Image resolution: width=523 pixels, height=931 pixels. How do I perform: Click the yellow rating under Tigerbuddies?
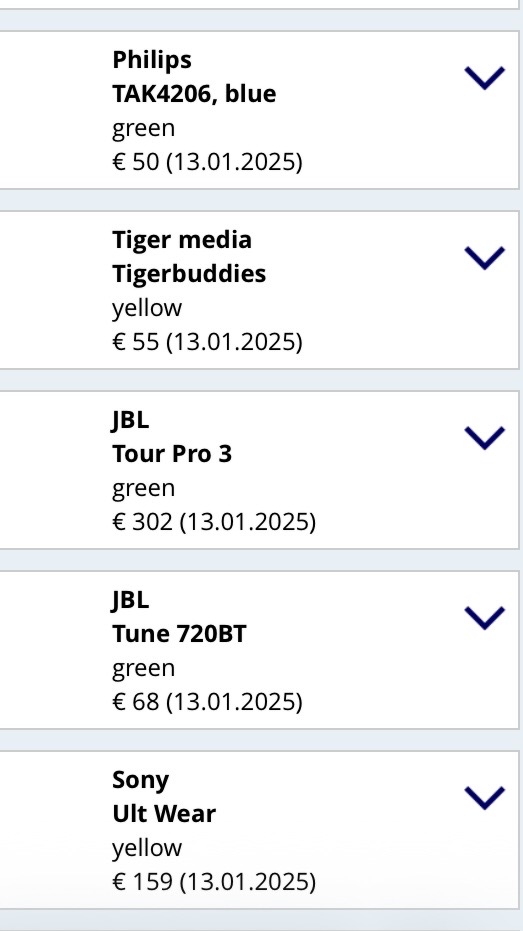coord(147,309)
